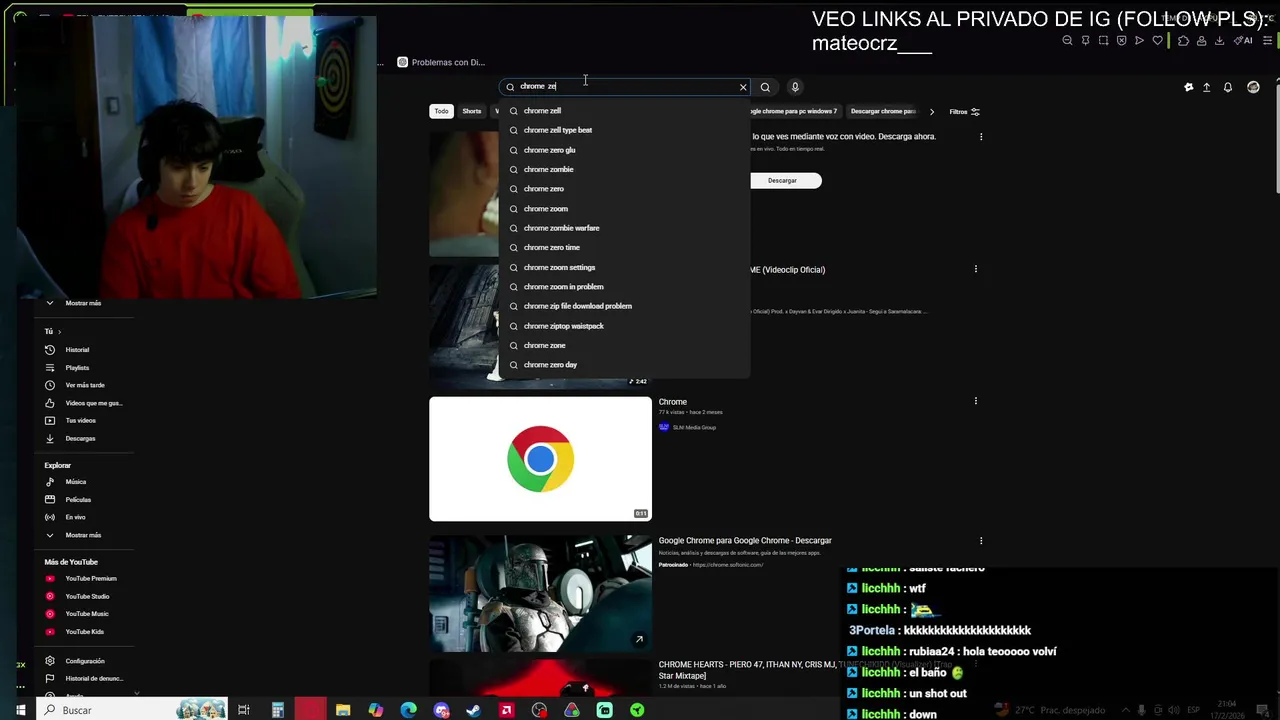
Task: Switch to Problemas con Di... browser tab
Action: point(441,62)
